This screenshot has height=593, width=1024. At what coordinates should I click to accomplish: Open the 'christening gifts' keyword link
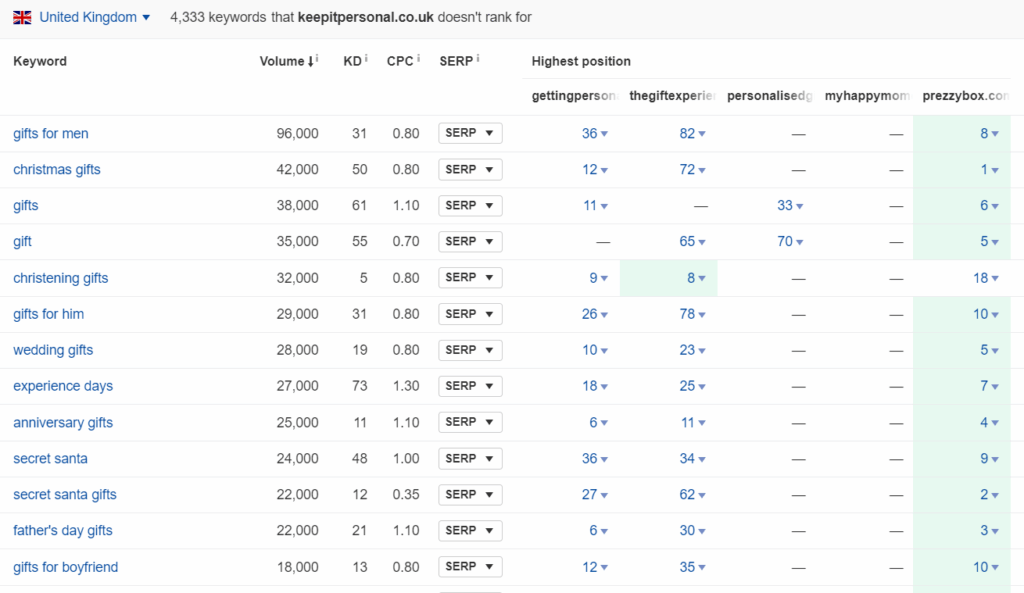click(61, 278)
